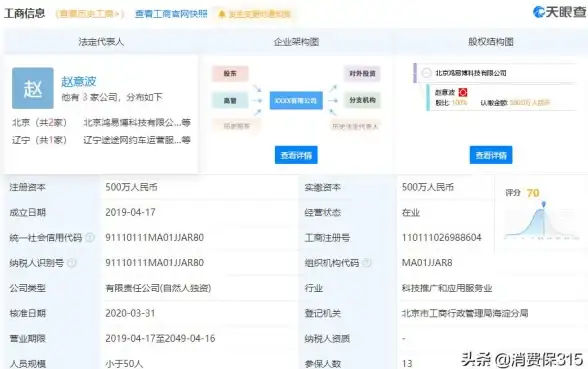Click the 辽宁（共1家）region label
This screenshot has height=369, width=588.
pos(39,140)
